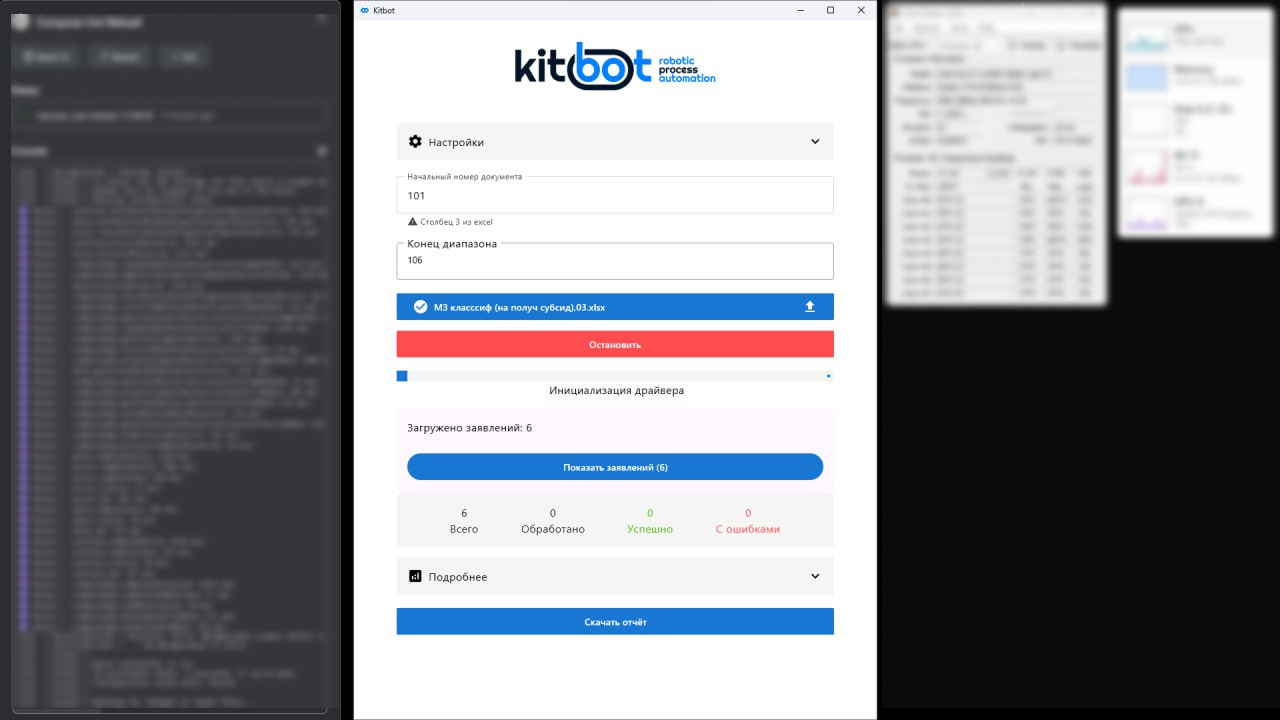The image size is (1280, 720).
Task: Stop the process with the Остановить button
Action: 615,344
